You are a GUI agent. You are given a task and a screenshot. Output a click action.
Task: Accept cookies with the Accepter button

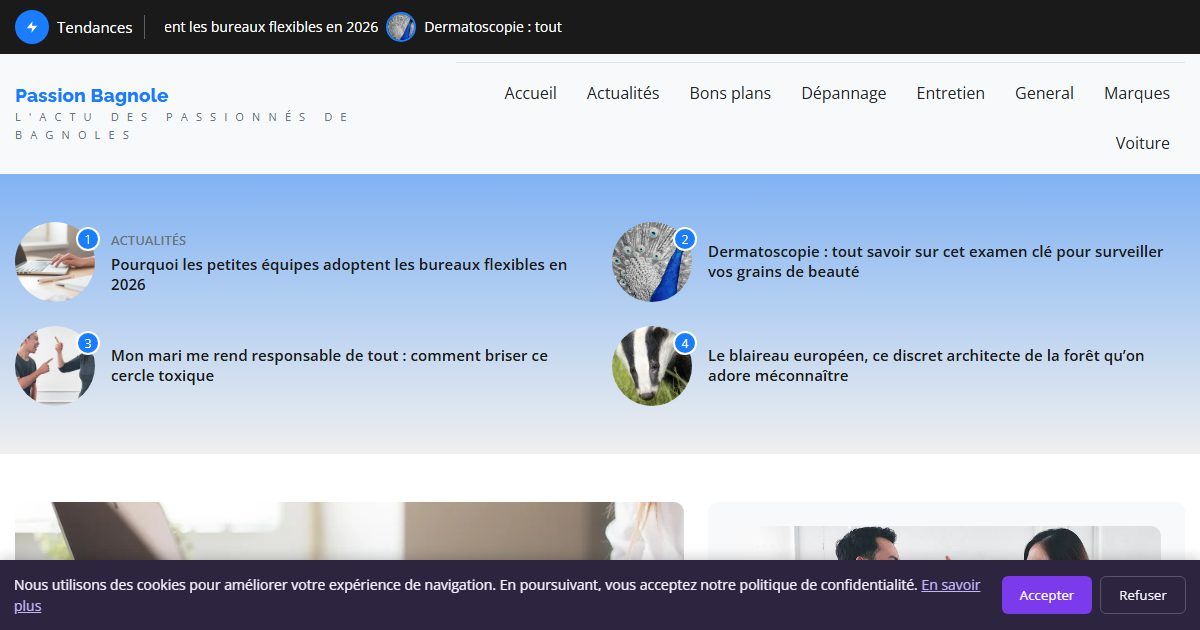(x=1047, y=595)
